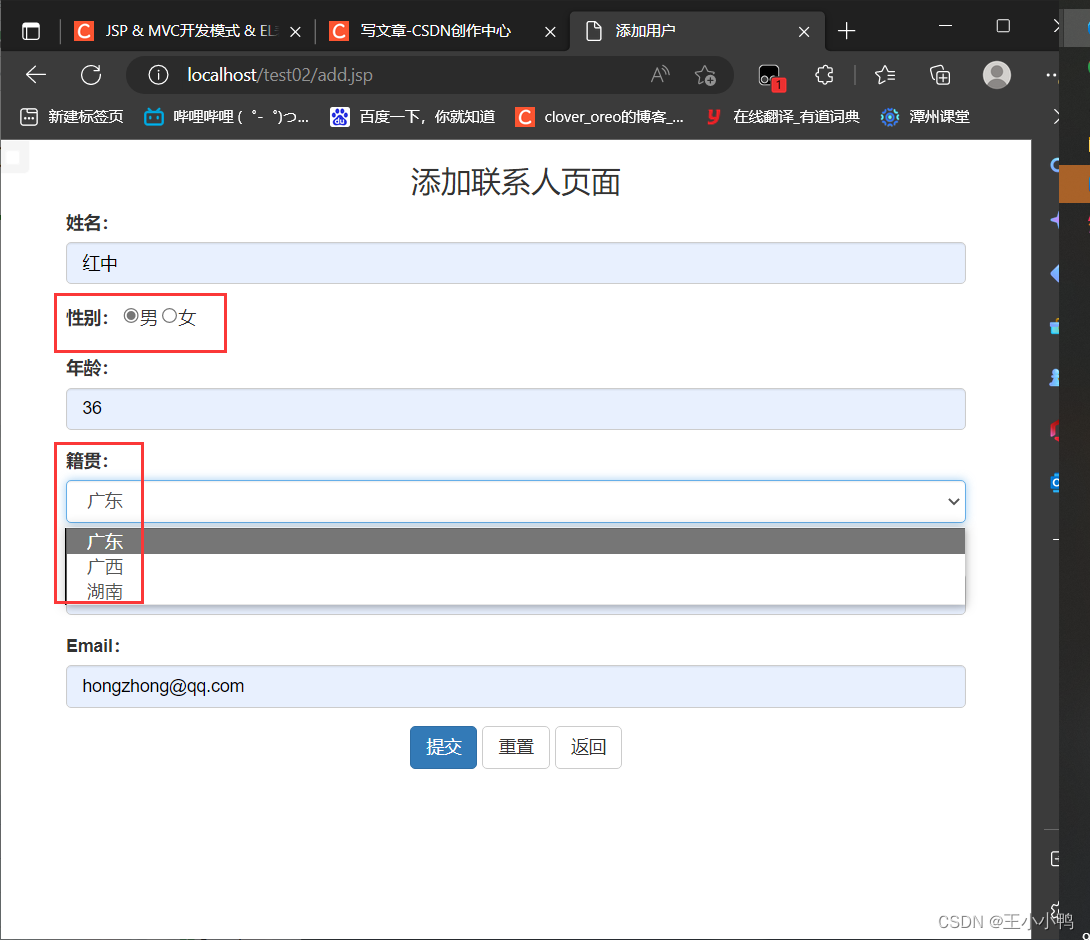Select the 女 radio button

pos(170,316)
